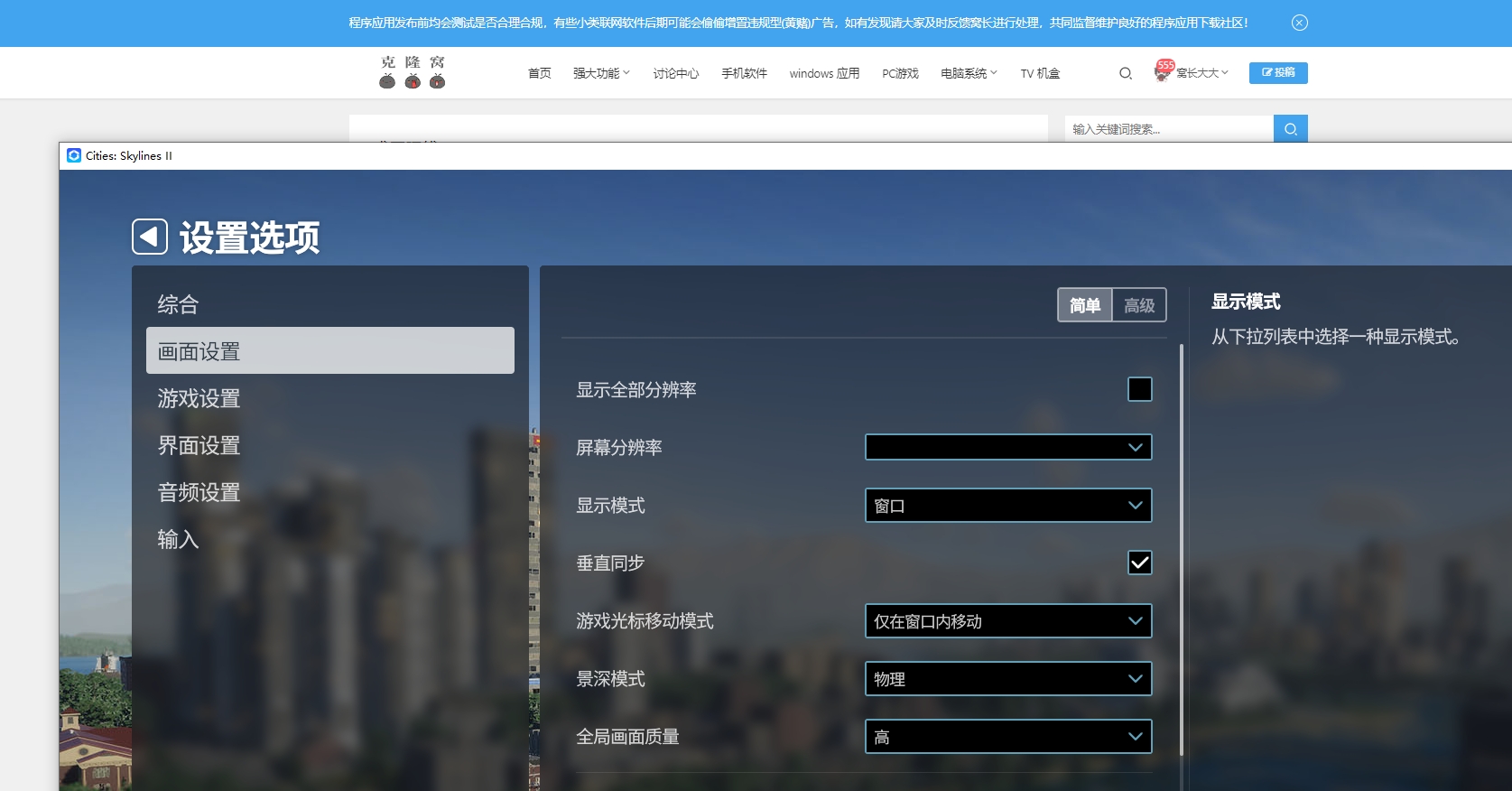
Task: Select the 综合 settings category
Action: click(x=330, y=304)
